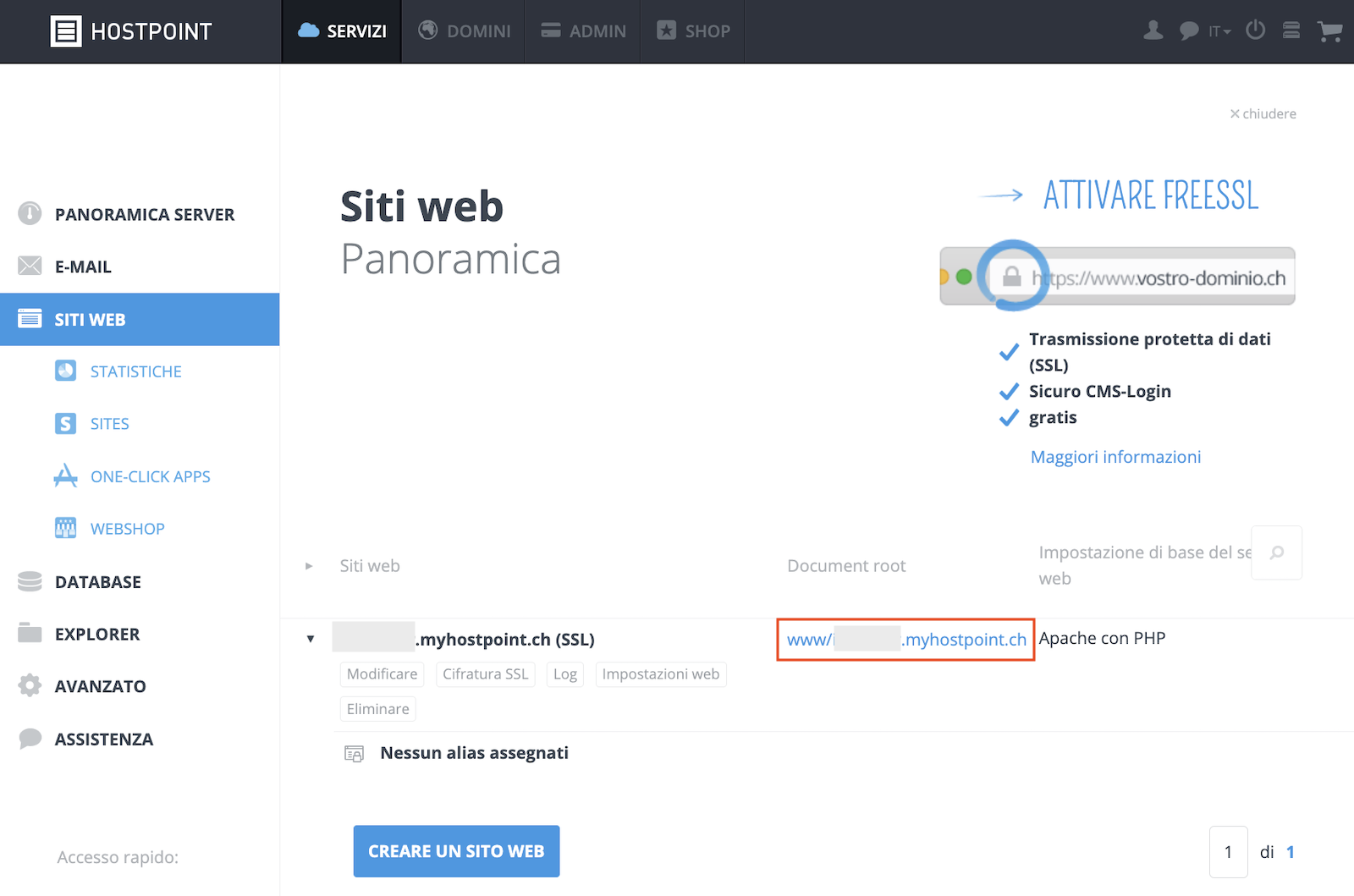1354x896 pixels.
Task: Switch to the Domini tab
Action: pyautogui.click(x=464, y=31)
